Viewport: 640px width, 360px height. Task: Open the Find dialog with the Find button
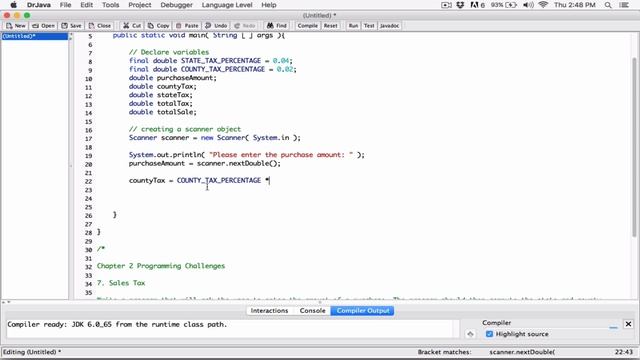[x=277, y=26]
